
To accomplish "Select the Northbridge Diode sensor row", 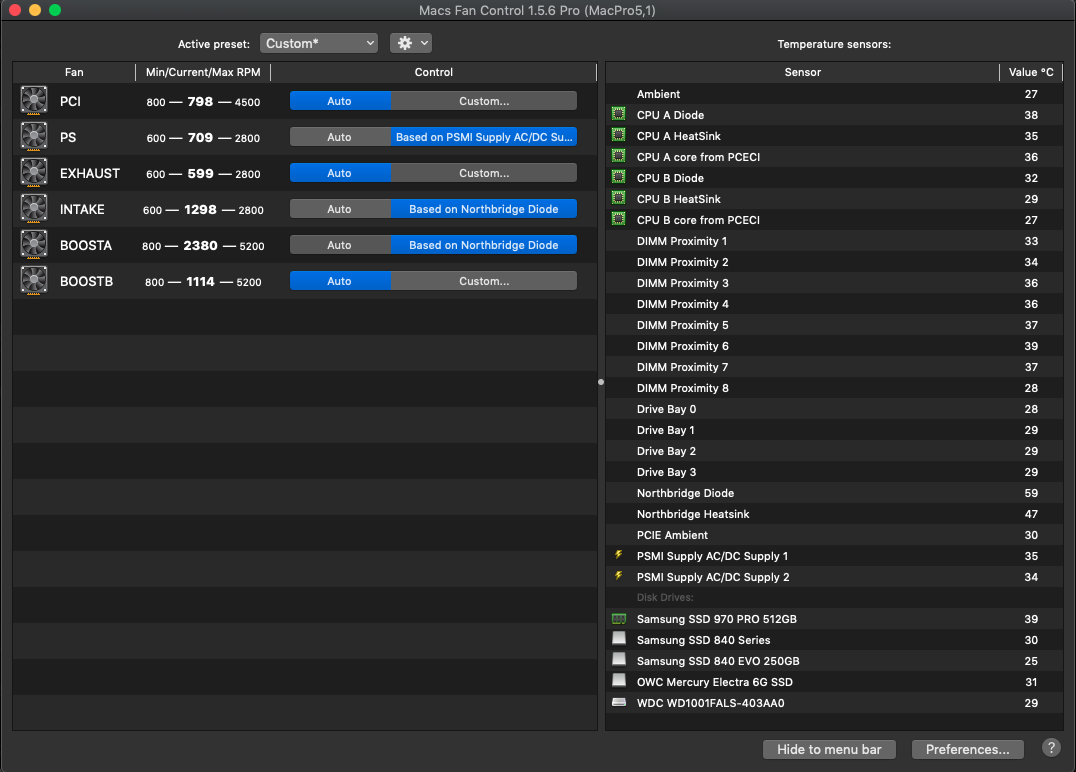I will pos(834,493).
